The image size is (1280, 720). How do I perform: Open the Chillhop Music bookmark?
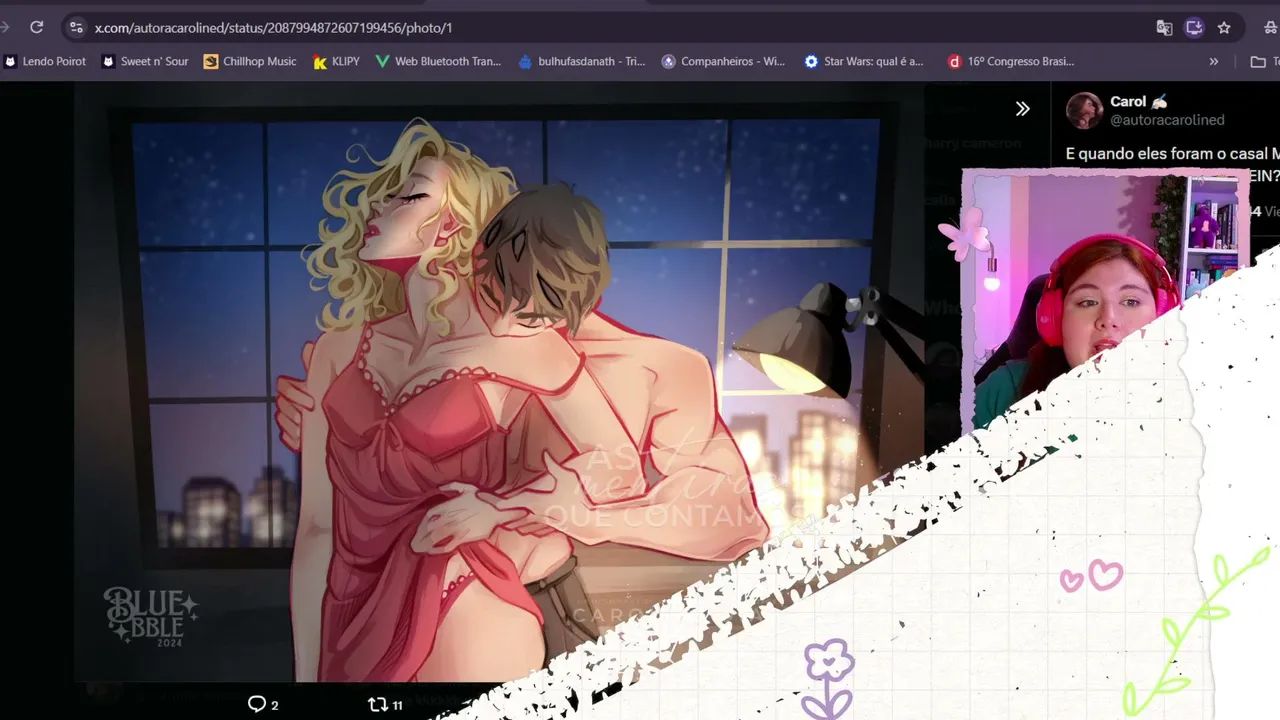[250, 61]
